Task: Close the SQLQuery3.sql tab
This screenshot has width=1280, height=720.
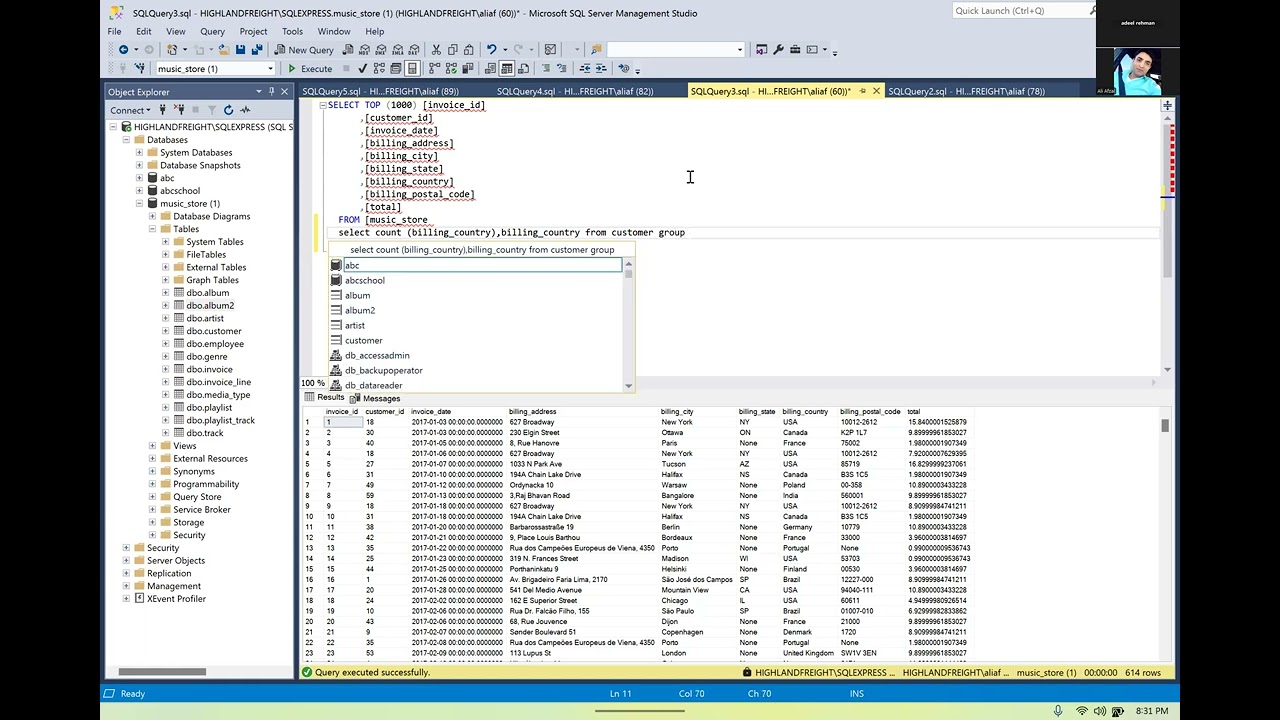Action: pos(876,91)
